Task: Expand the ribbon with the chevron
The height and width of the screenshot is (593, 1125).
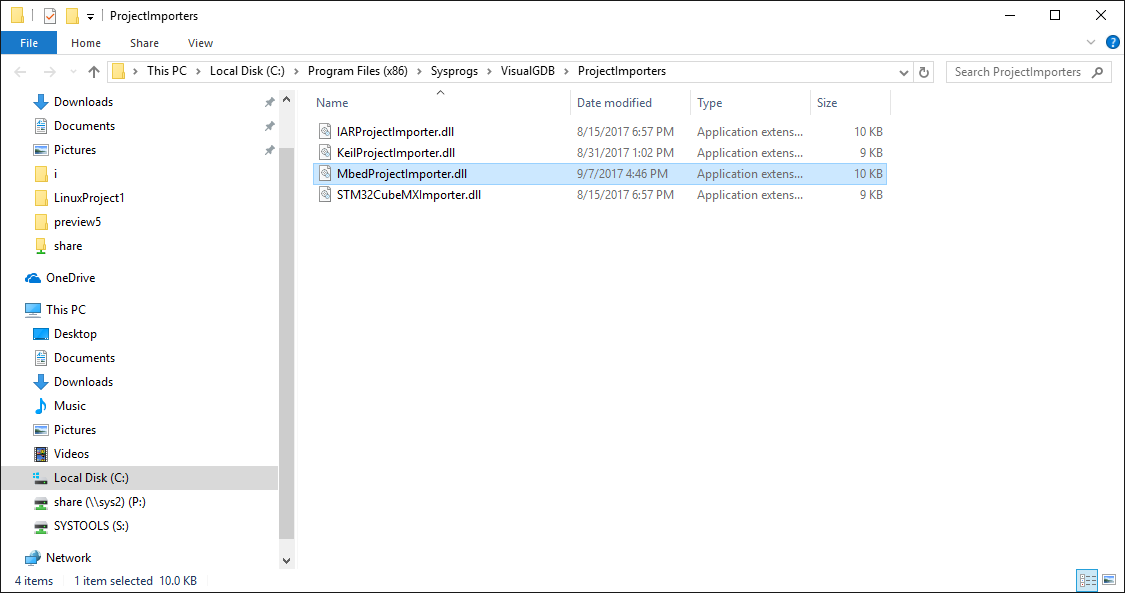Action: tap(1091, 42)
